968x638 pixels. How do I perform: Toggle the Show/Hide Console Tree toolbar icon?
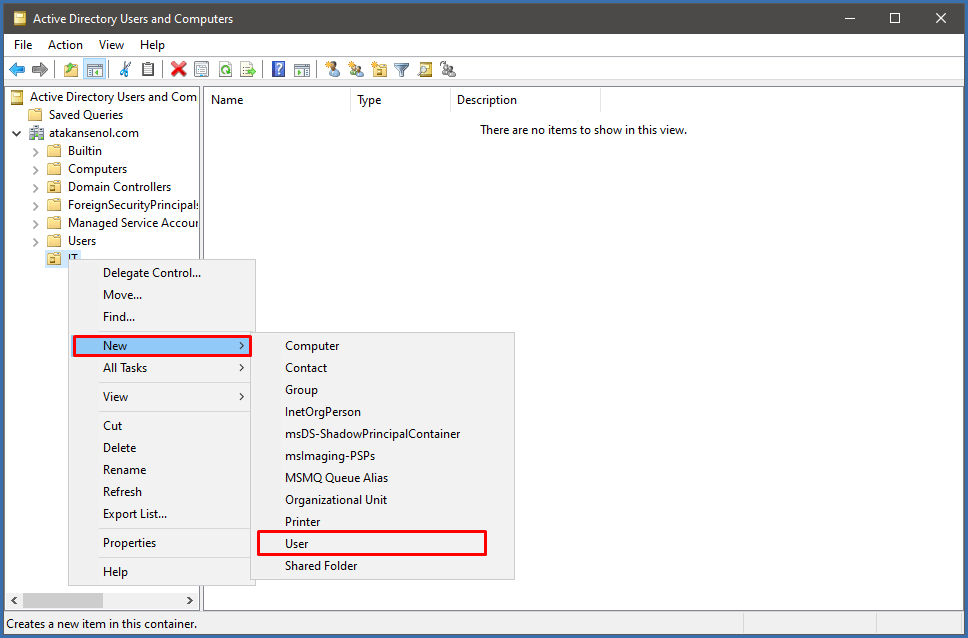coord(94,70)
